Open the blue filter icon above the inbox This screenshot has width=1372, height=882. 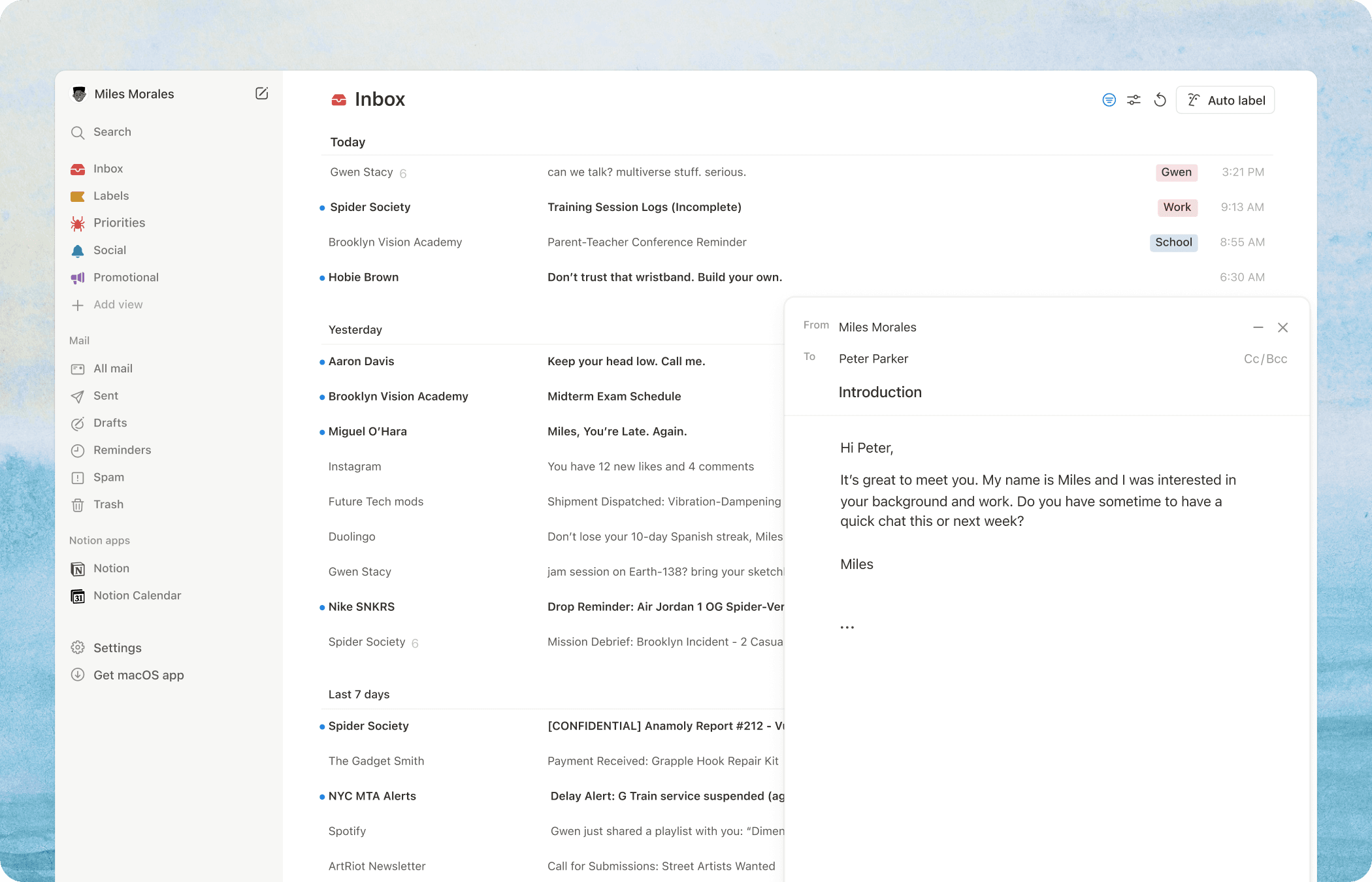click(1109, 99)
